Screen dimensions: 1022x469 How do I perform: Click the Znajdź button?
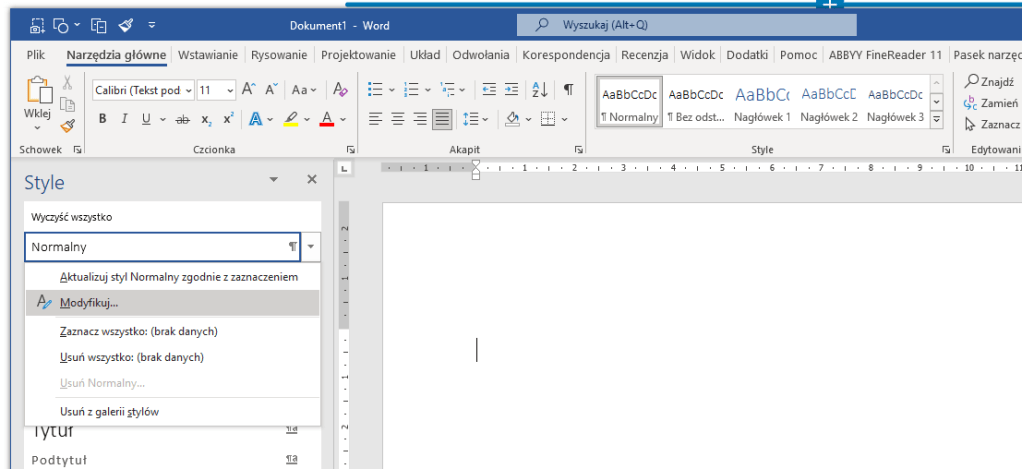click(x=990, y=81)
